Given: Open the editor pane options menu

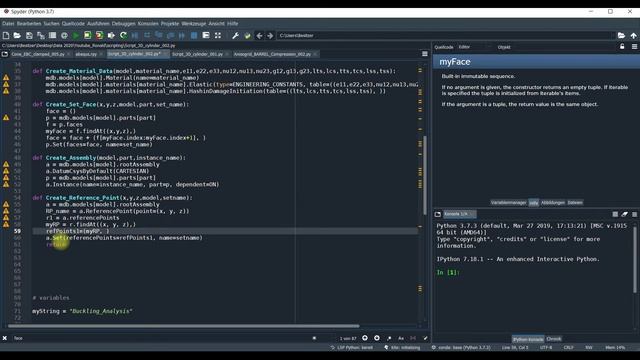Looking at the screenshot, I should point(424,54).
